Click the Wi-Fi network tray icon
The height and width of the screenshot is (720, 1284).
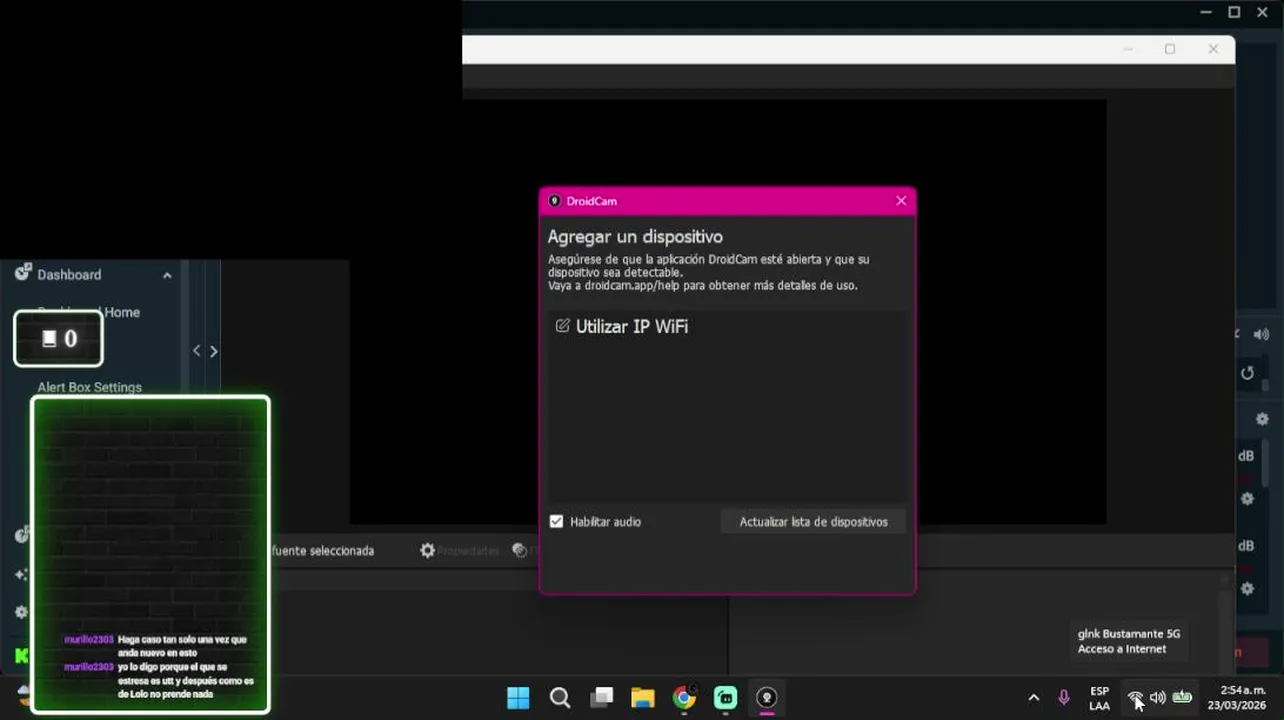[1135, 698]
